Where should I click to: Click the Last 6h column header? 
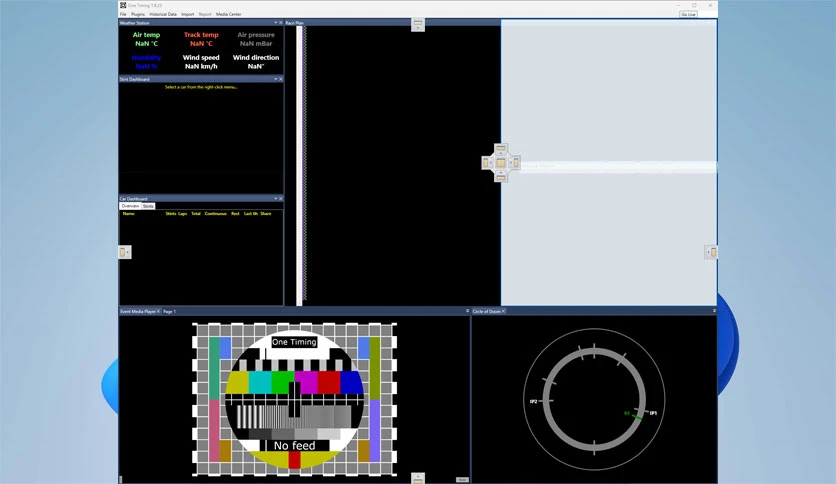pos(251,214)
